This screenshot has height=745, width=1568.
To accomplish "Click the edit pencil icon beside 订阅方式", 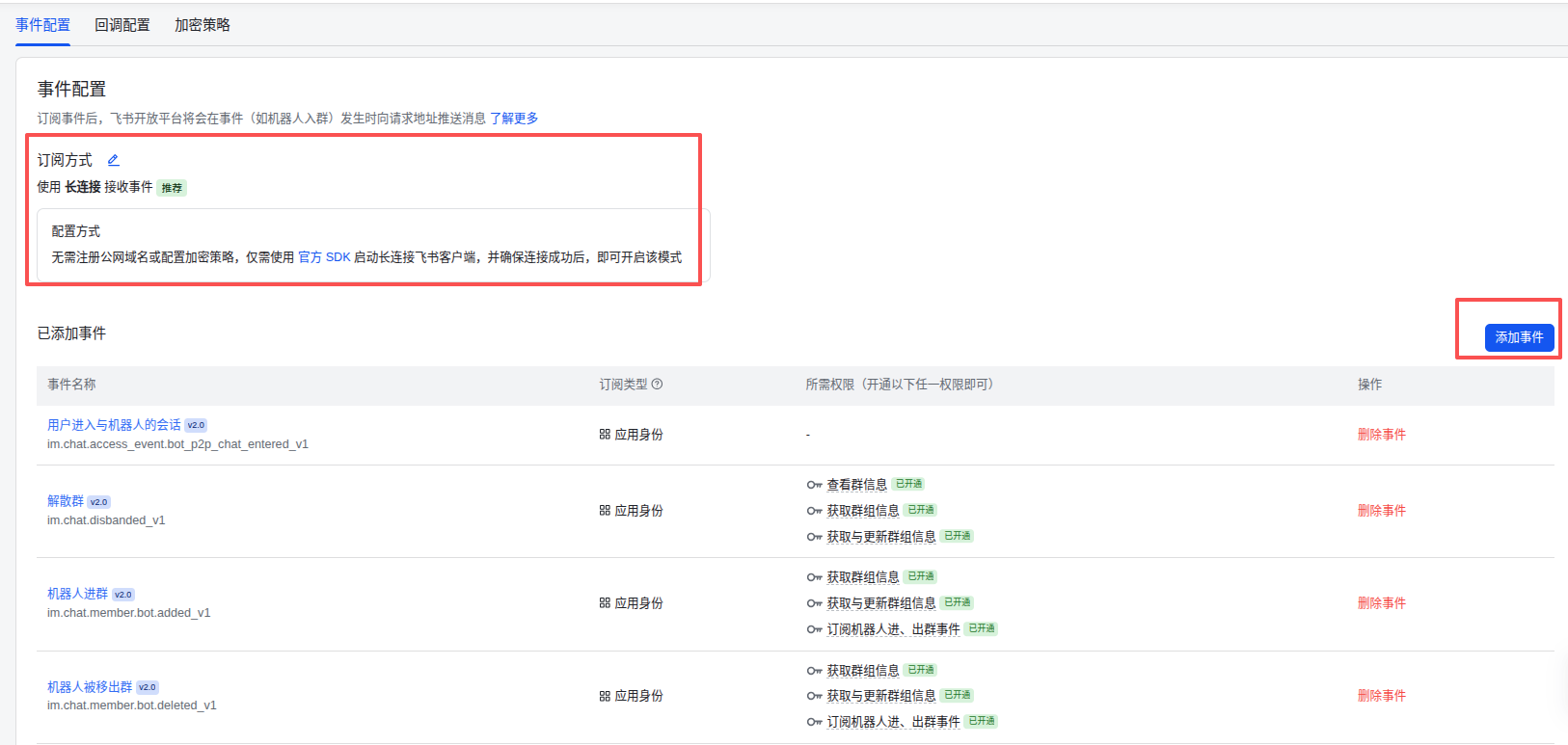I will (113, 160).
